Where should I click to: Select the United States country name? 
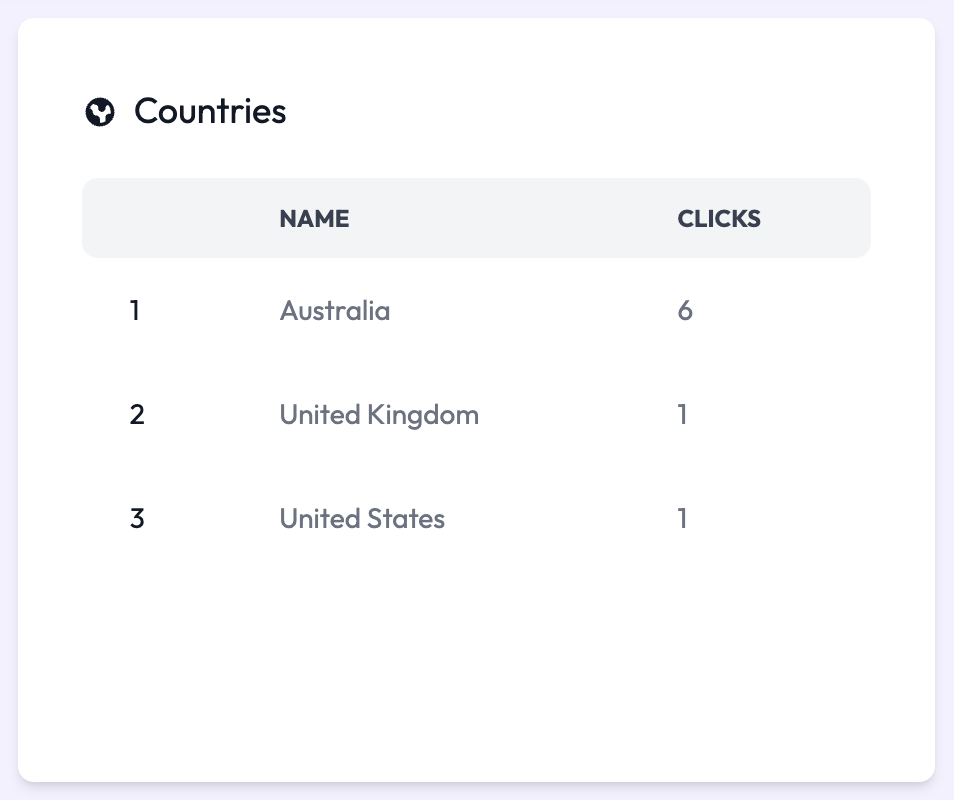(x=362, y=519)
